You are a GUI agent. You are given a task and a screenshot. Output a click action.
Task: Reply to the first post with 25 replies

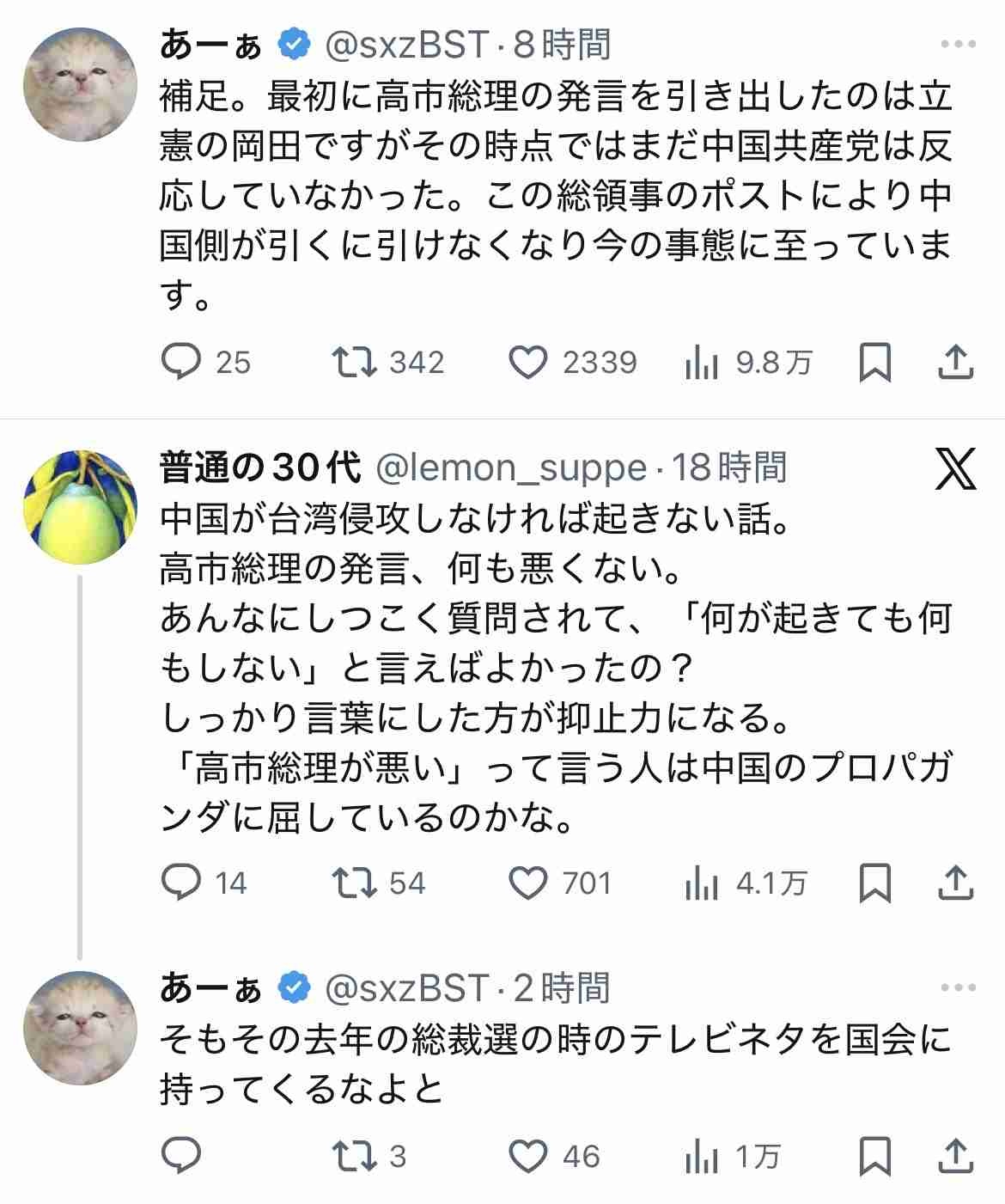click(x=181, y=362)
